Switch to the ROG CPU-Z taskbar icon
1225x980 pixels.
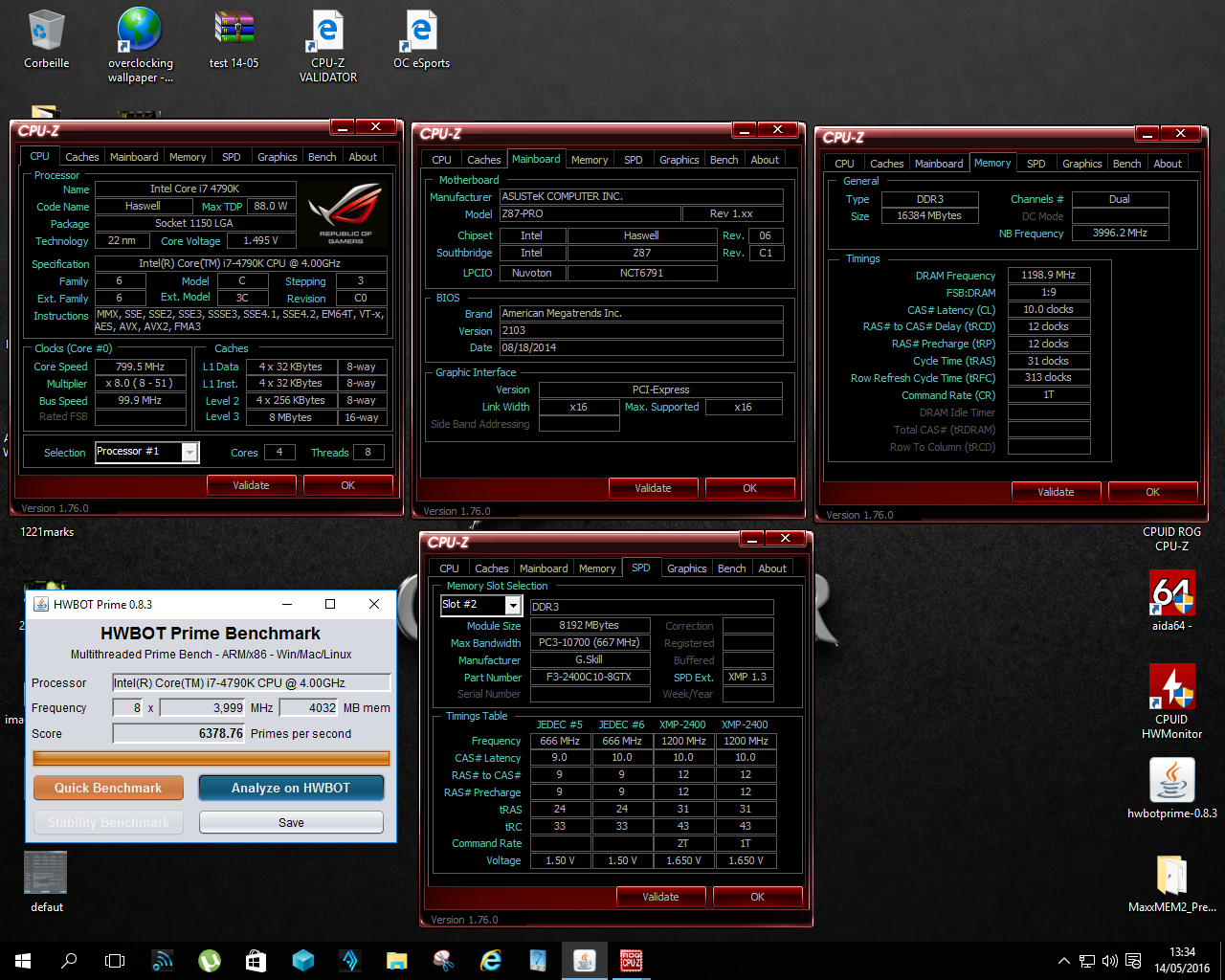tap(631, 960)
